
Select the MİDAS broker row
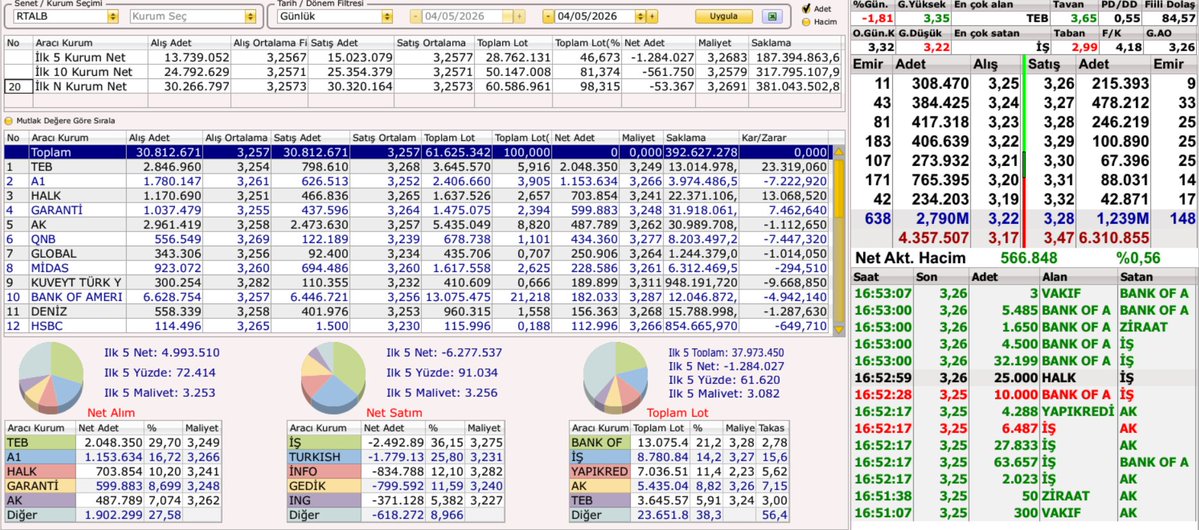tap(418, 268)
